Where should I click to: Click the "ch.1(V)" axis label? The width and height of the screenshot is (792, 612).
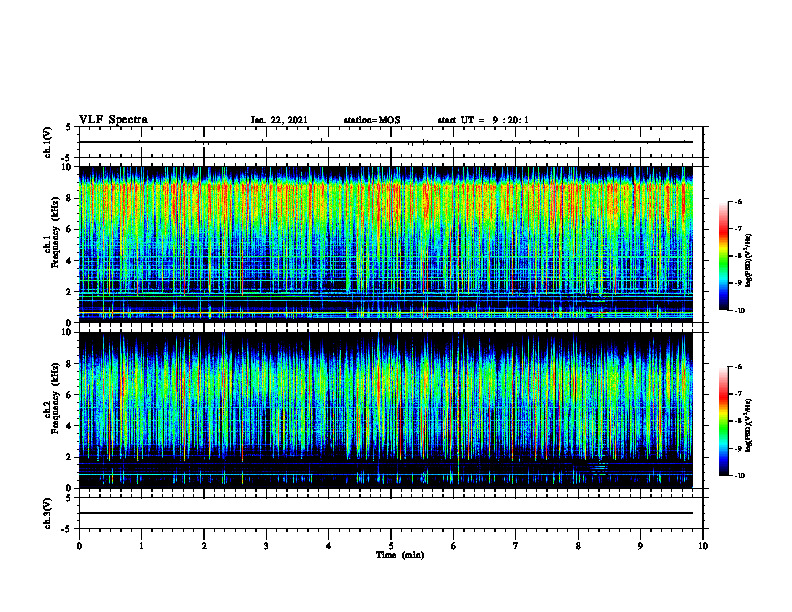tap(48, 142)
